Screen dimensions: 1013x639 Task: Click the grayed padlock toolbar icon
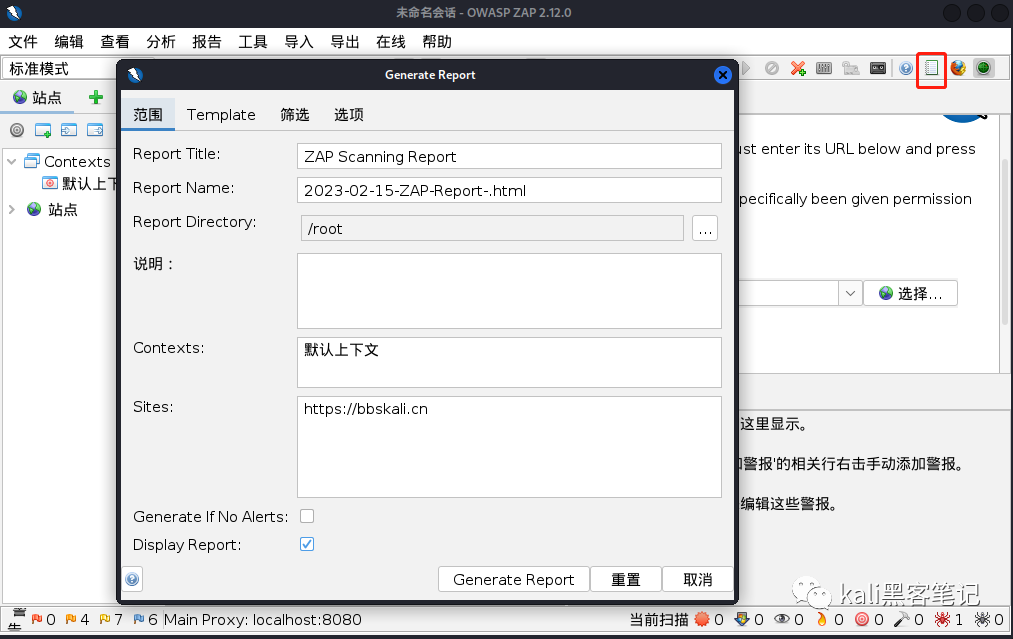850,68
